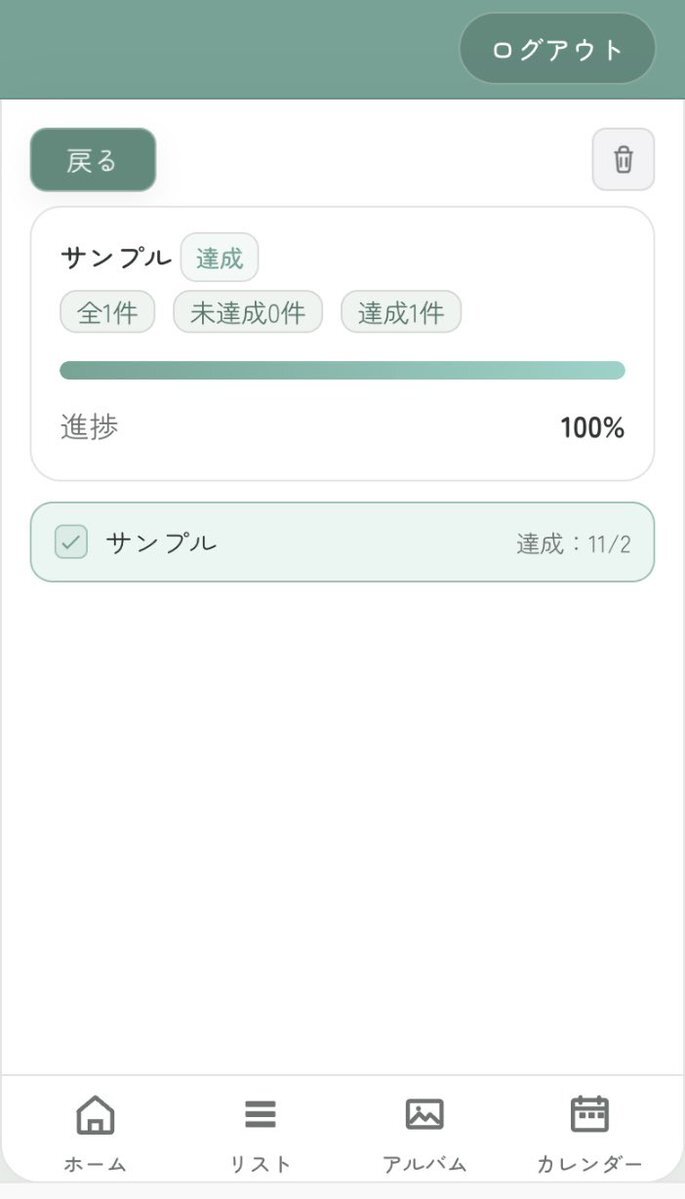Open the アルバム tab label
Screen dimensions: 685x1199
pyautogui.click(x=424, y=1164)
